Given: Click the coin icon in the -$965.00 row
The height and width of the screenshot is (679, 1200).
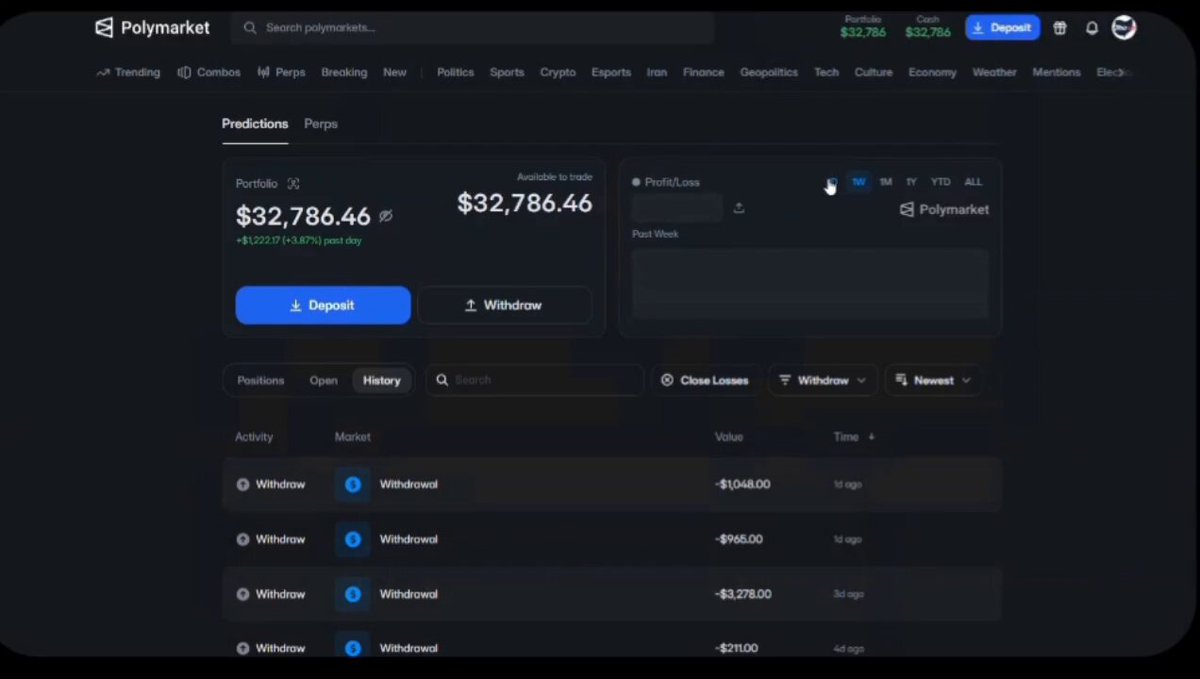Looking at the screenshot, I should 353,539.
